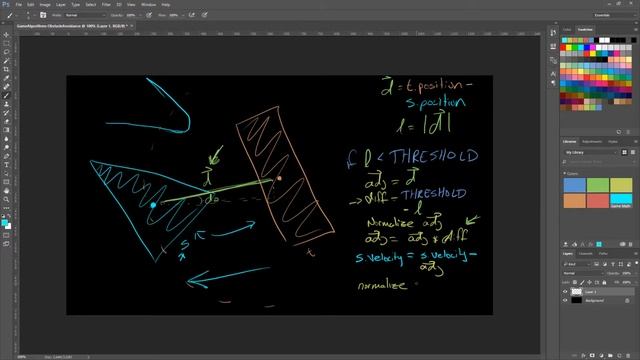
Task: Toggle Quick Mask mode in toolbox
Action: point(6,236)
